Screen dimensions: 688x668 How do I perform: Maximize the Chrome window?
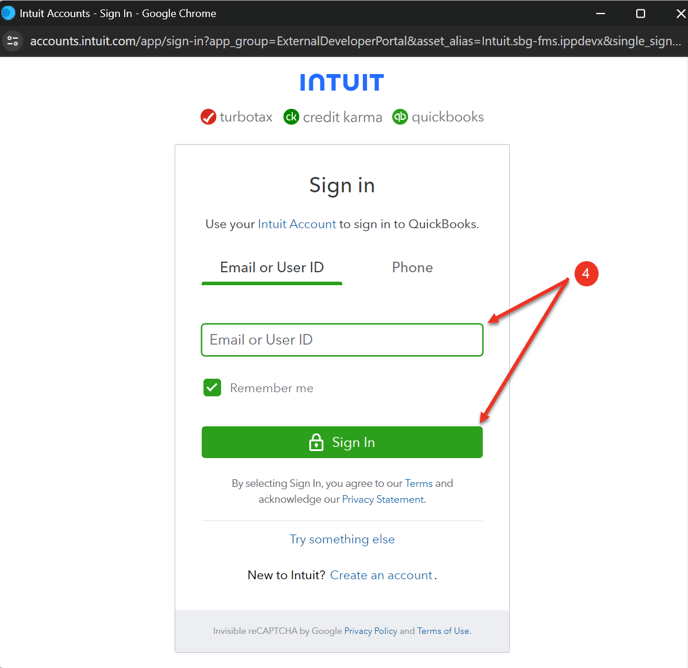641,14
